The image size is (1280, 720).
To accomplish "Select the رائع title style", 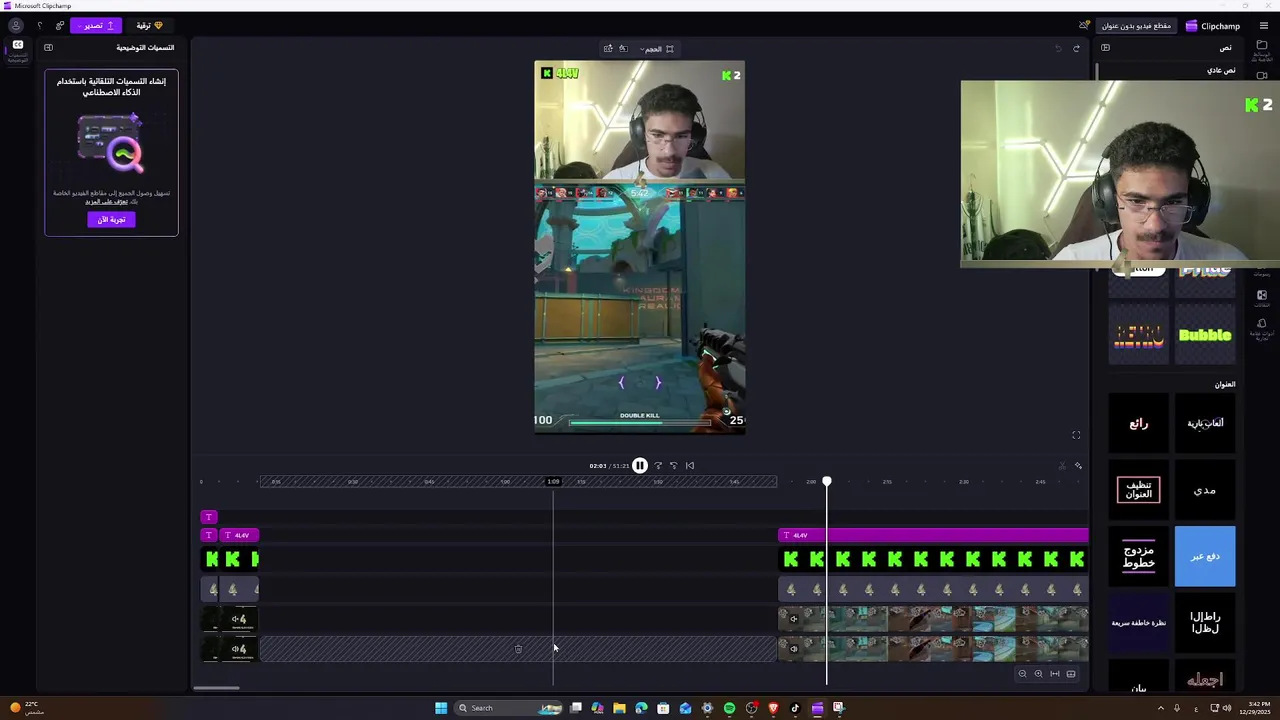I will click(1139, 423).
